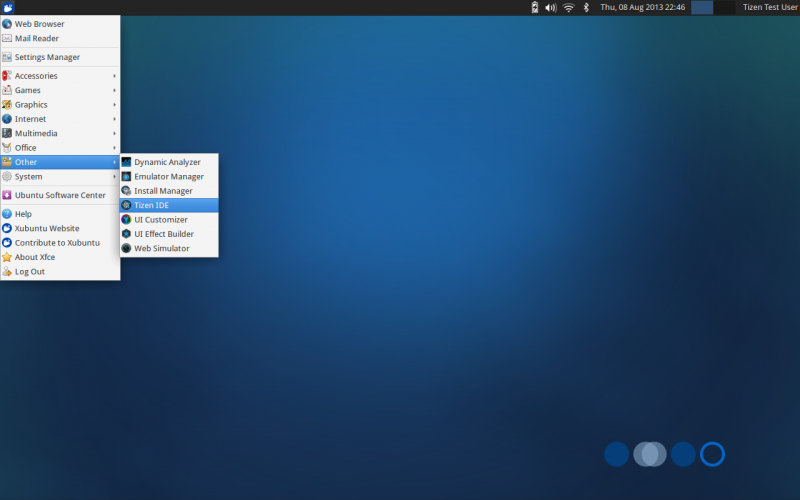This screenshot has height=500, width=800.
Task: Open the Contribute to Xubuntu icon
Action: pos(7,243)
